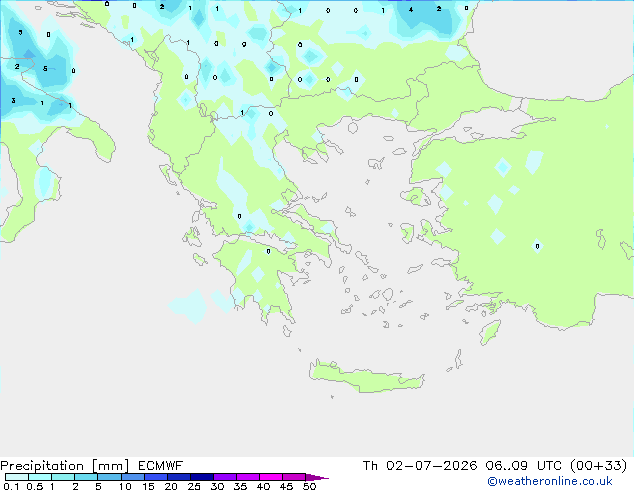
Task: Click the legend value label "15"
Action: (148, 486)
